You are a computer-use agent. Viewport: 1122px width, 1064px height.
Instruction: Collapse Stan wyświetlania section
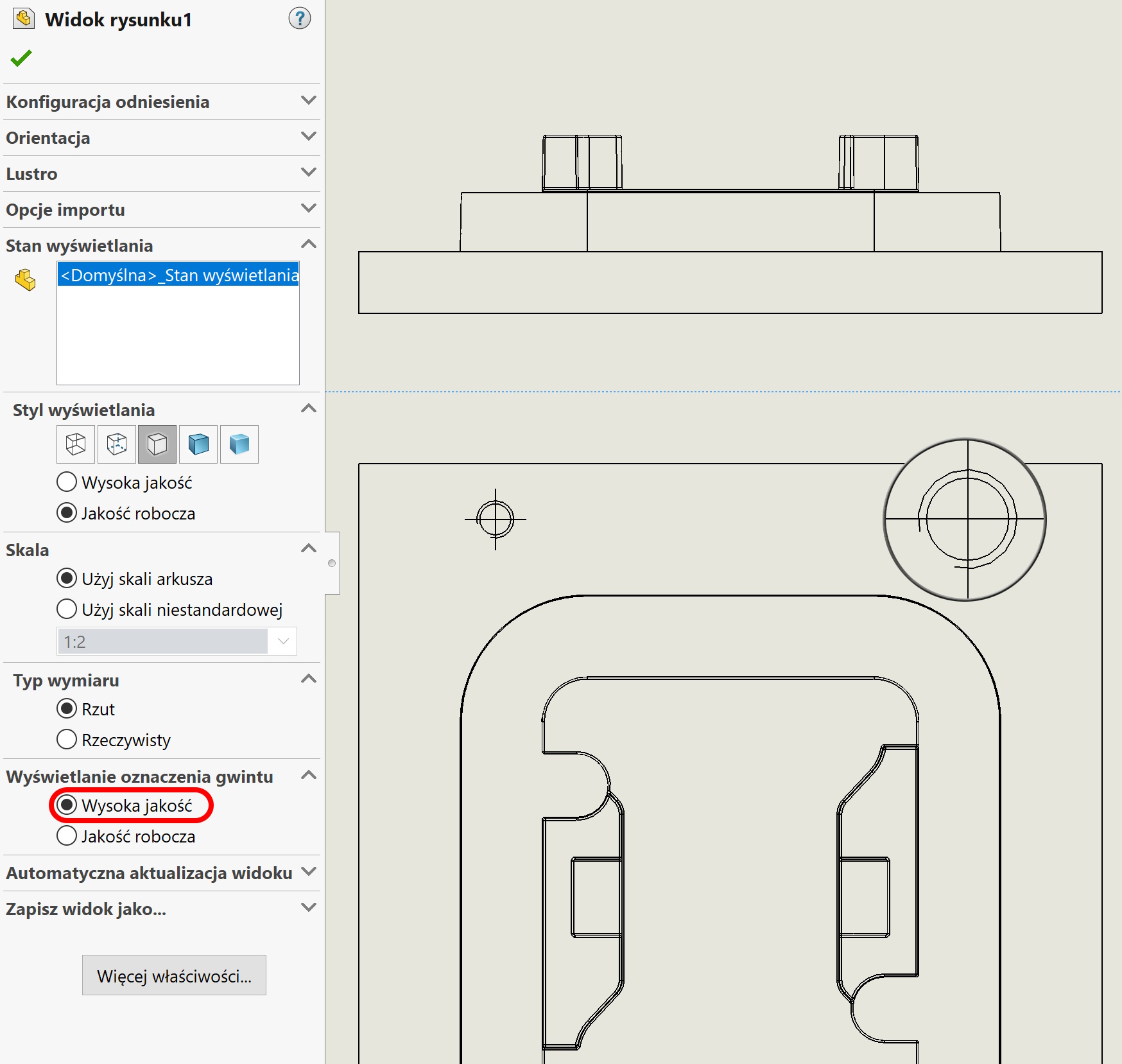(x=309, y=244)
